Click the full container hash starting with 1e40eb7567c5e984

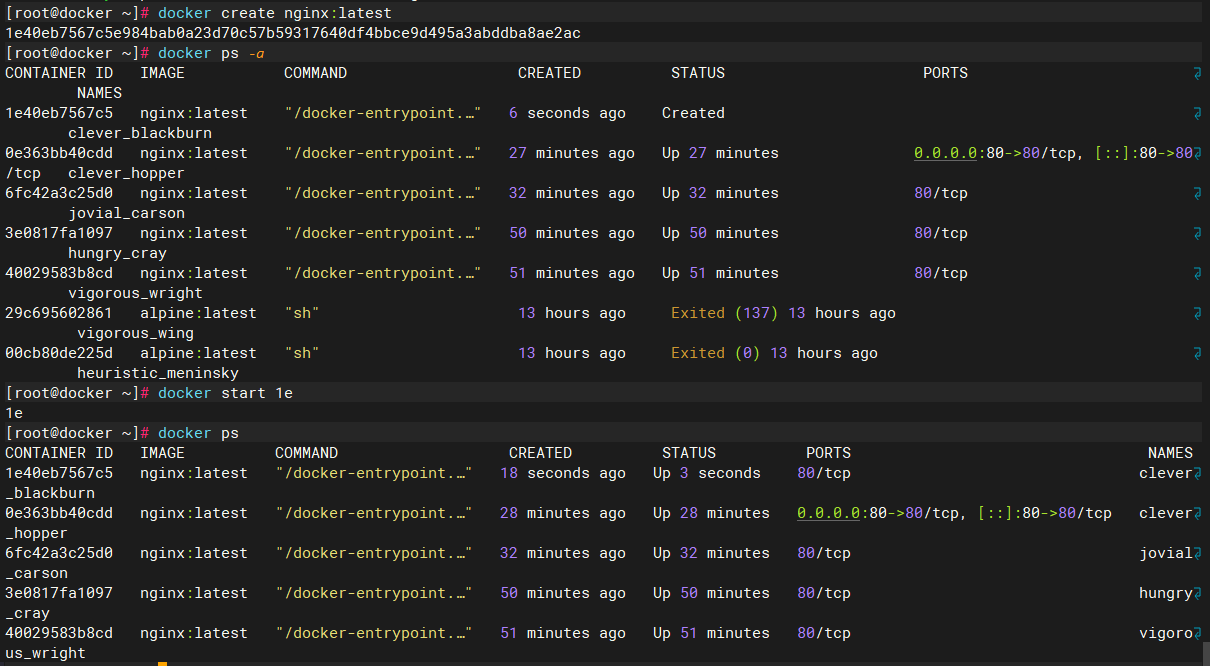293,33
